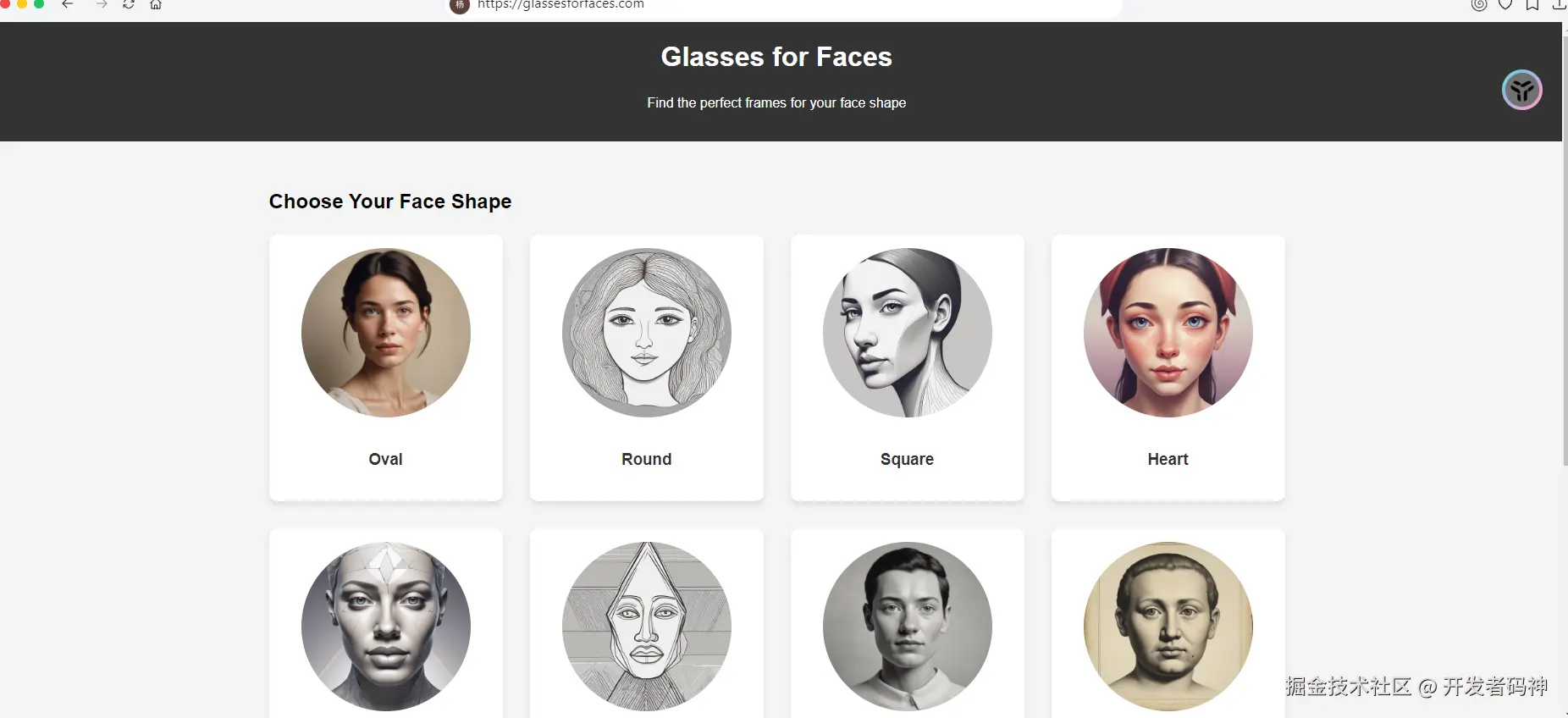This screenshot has width=1568, height=718.
Task: Go to the browser home page icon
Action: [156, 4]
